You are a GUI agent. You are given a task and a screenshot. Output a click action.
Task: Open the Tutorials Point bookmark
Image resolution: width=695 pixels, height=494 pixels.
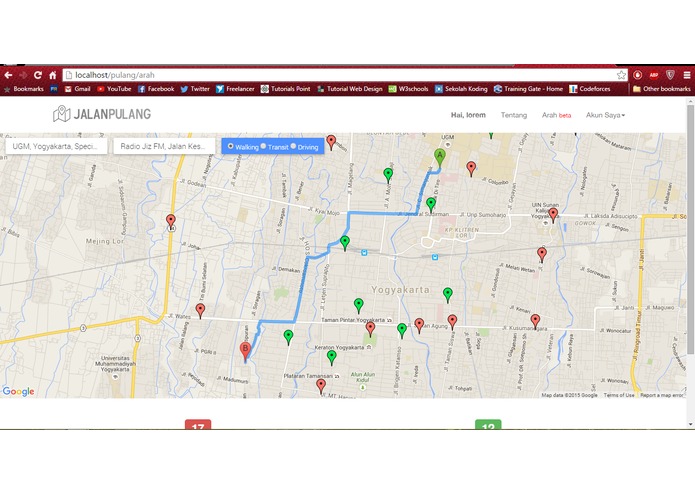click(285, 89)
